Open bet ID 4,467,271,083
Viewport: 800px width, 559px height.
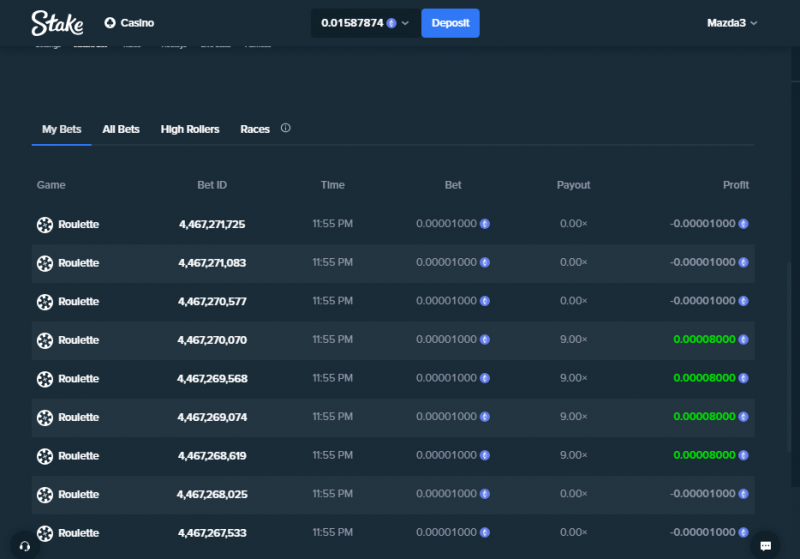[212, 263]
